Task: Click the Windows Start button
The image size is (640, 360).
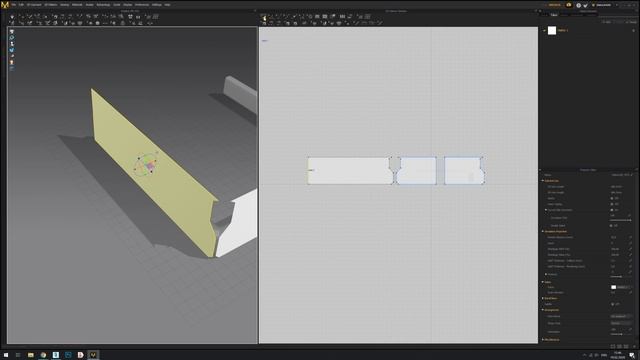Action: 6,355
